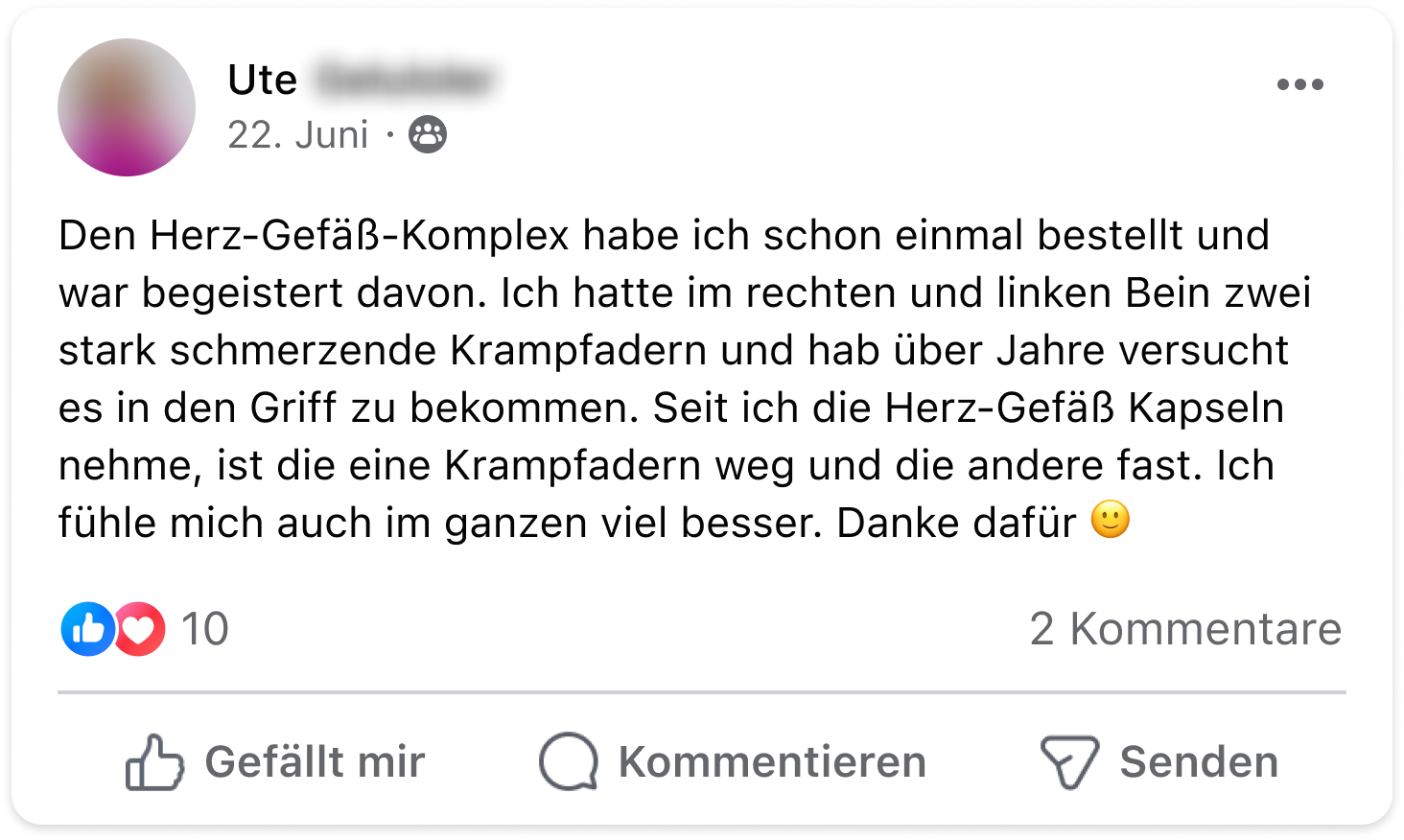Click the smiley emoji after Danke dafür
The image size is (1404, 840).
coord(1111,520)
